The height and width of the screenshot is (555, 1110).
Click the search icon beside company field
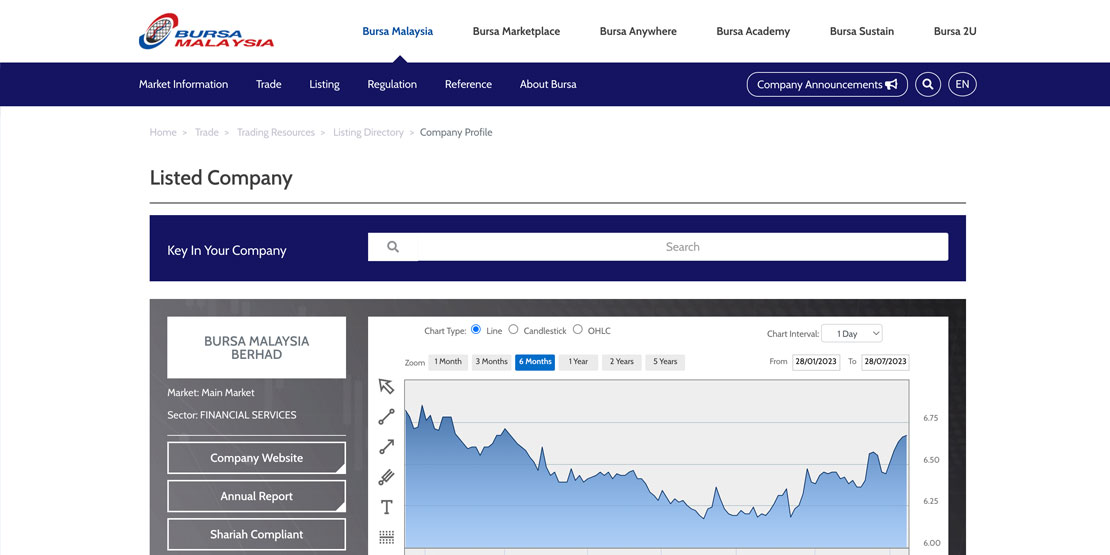pos(393,247)
